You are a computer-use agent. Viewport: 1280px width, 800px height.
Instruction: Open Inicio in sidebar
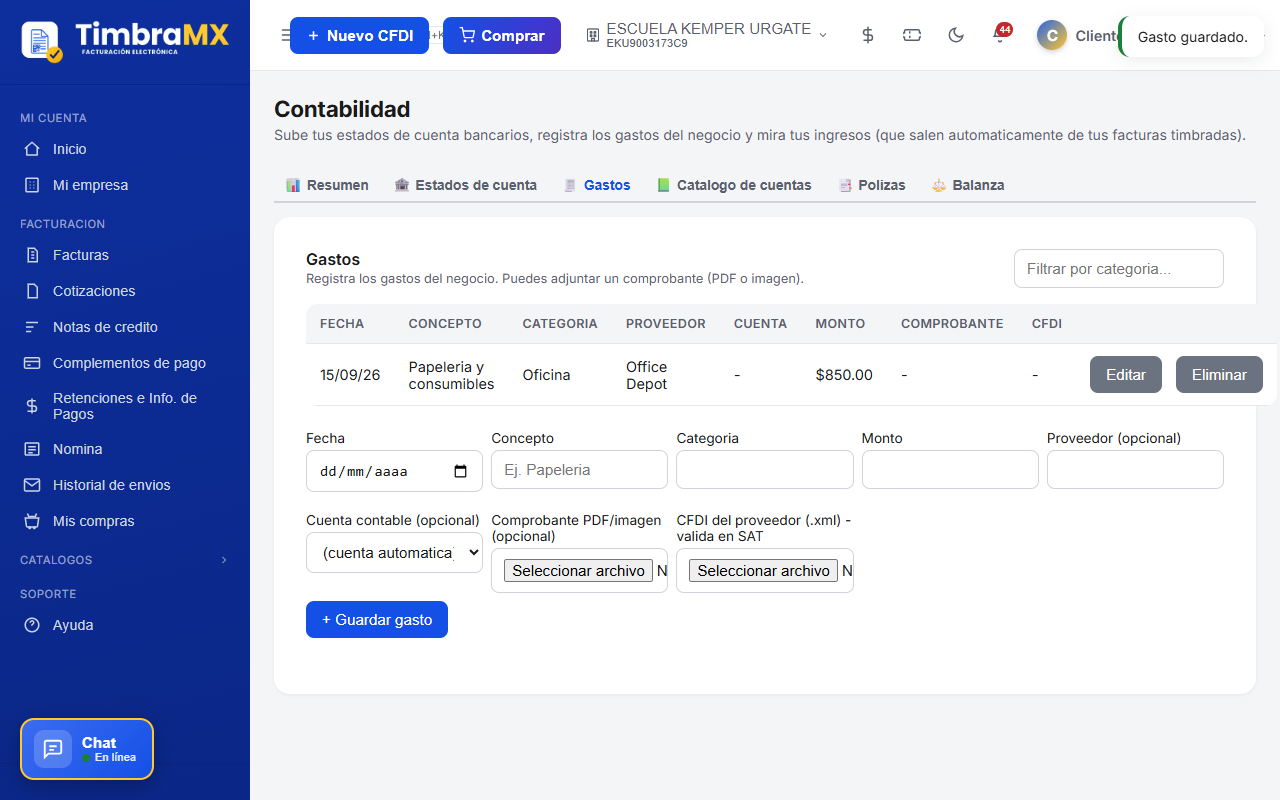[125, 149]
